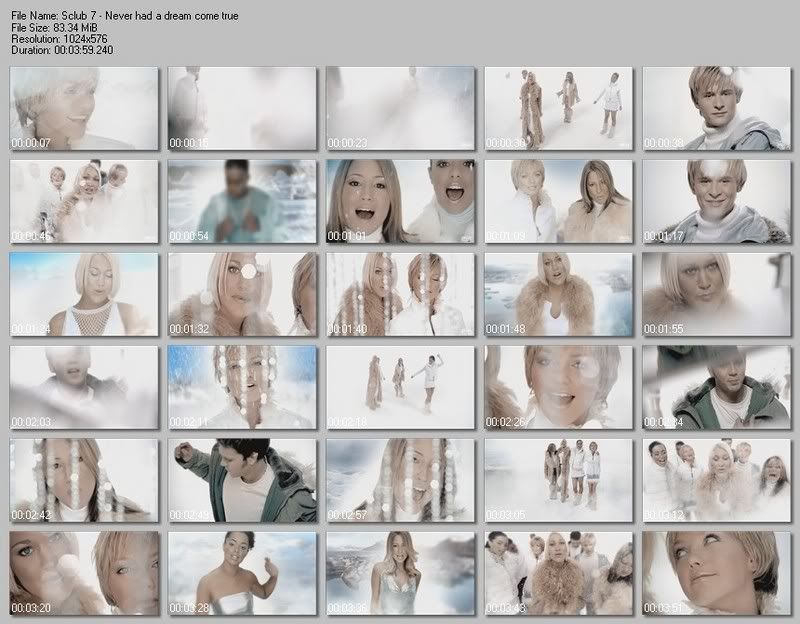Select the 00:00:30 thumbnail of three walkers
The height and width of the screenshot is (624, 800).
(x=559, y=108)
